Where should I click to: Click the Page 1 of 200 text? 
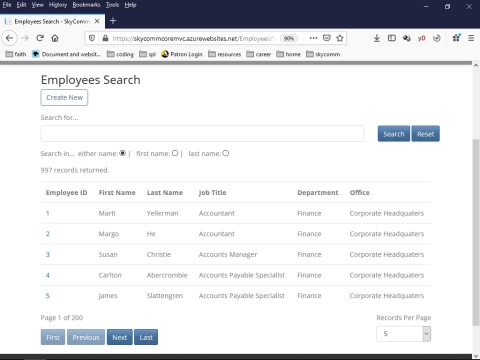pyautogui.click(x=62, y=318)
